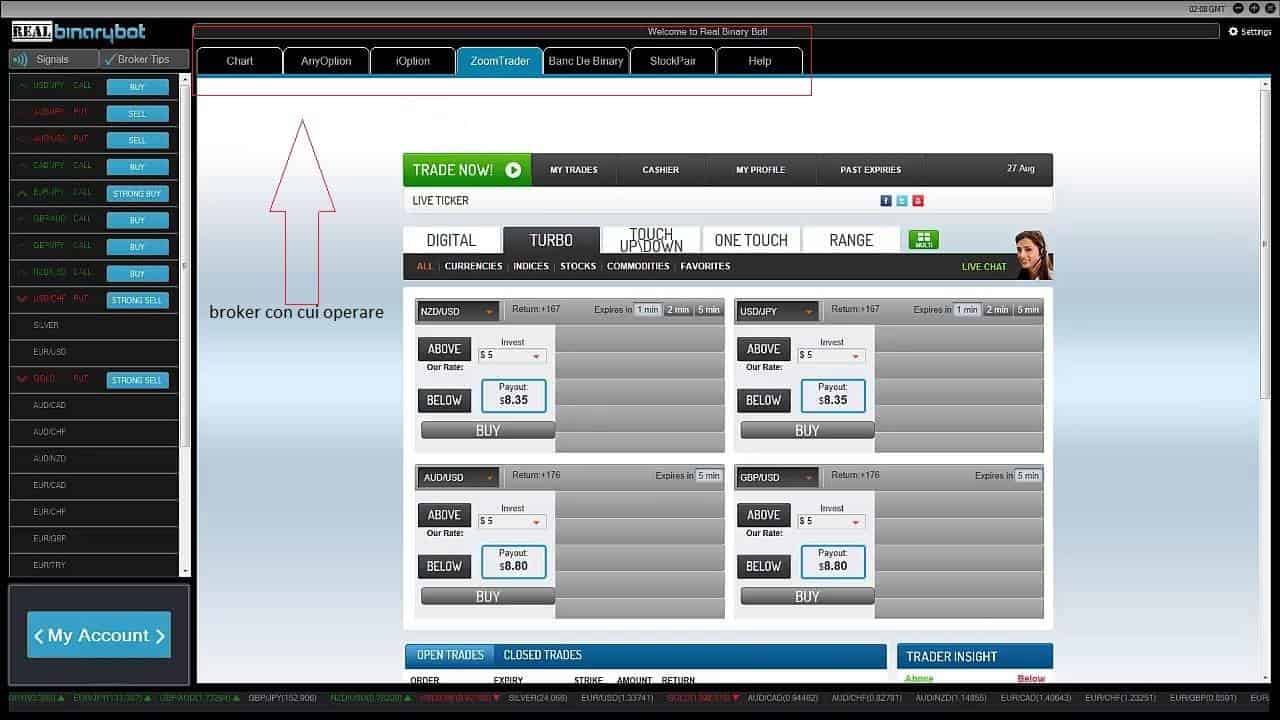
Task: Open the Invest amount dropdown for NZD/USD
Action: click(x=512, y=355)
